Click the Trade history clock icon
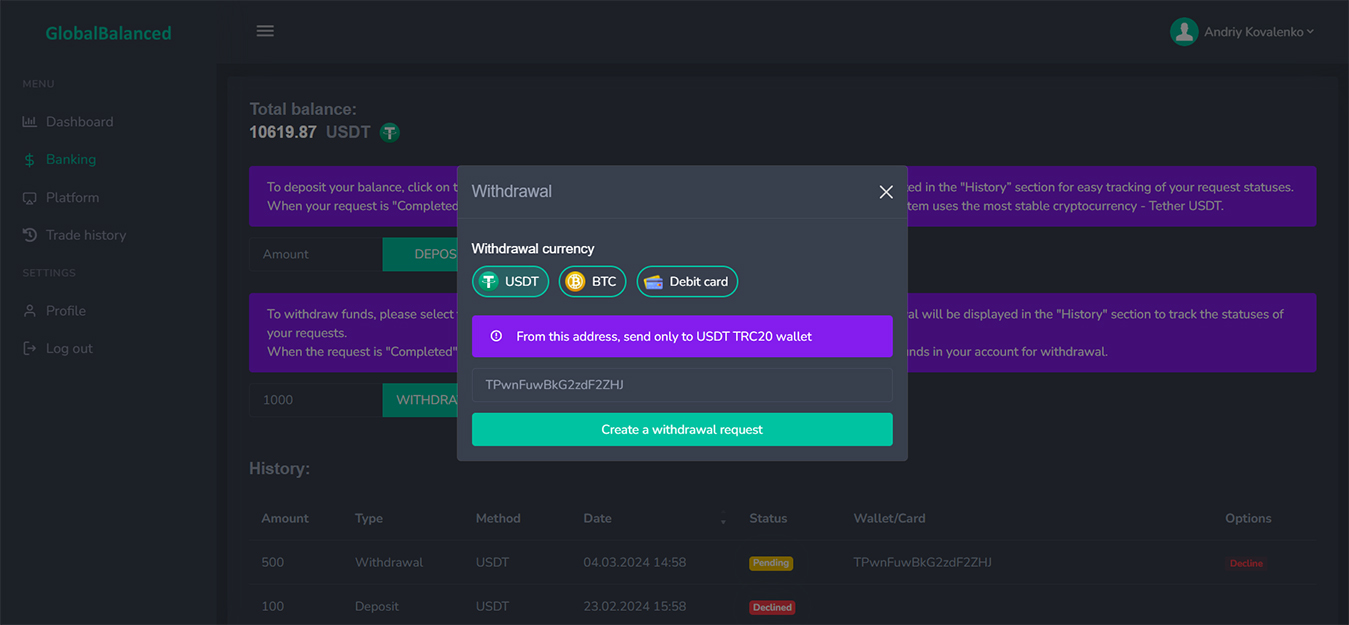The image size is (1349, 625). (x=29, y=235)
